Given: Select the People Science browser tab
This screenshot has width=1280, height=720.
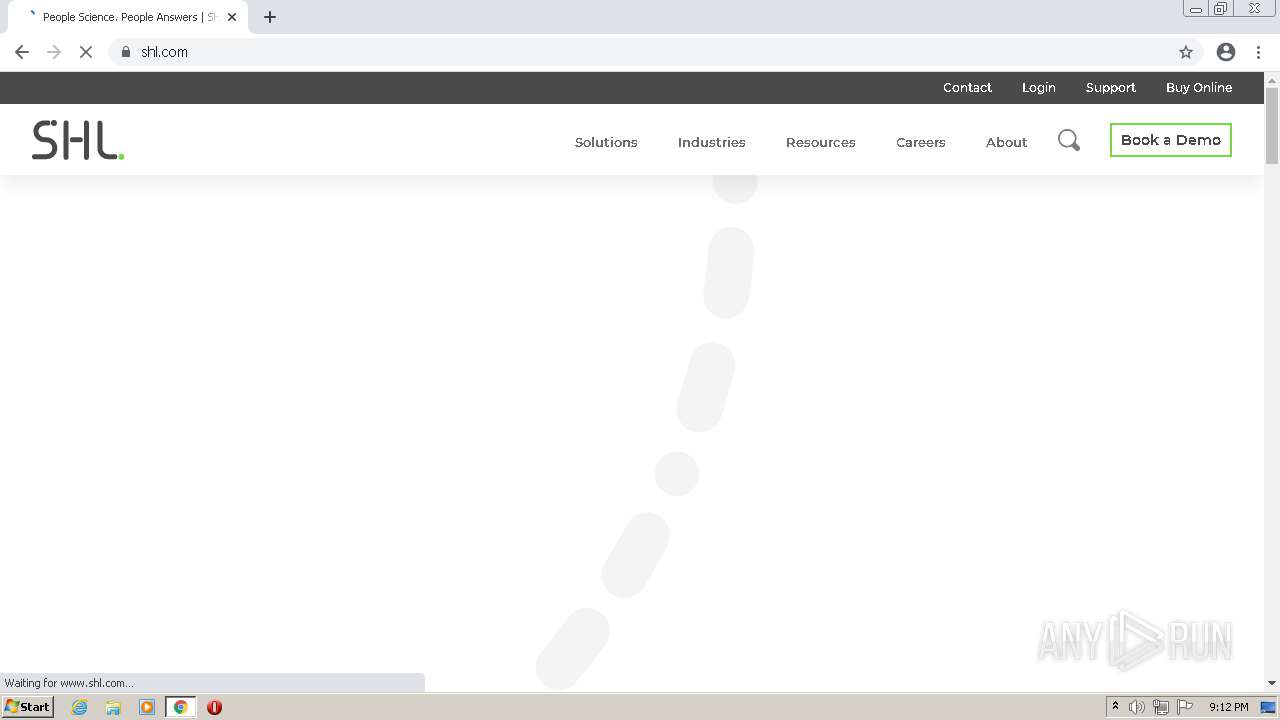Looking at the screenshot, I should tap(130, 17).
